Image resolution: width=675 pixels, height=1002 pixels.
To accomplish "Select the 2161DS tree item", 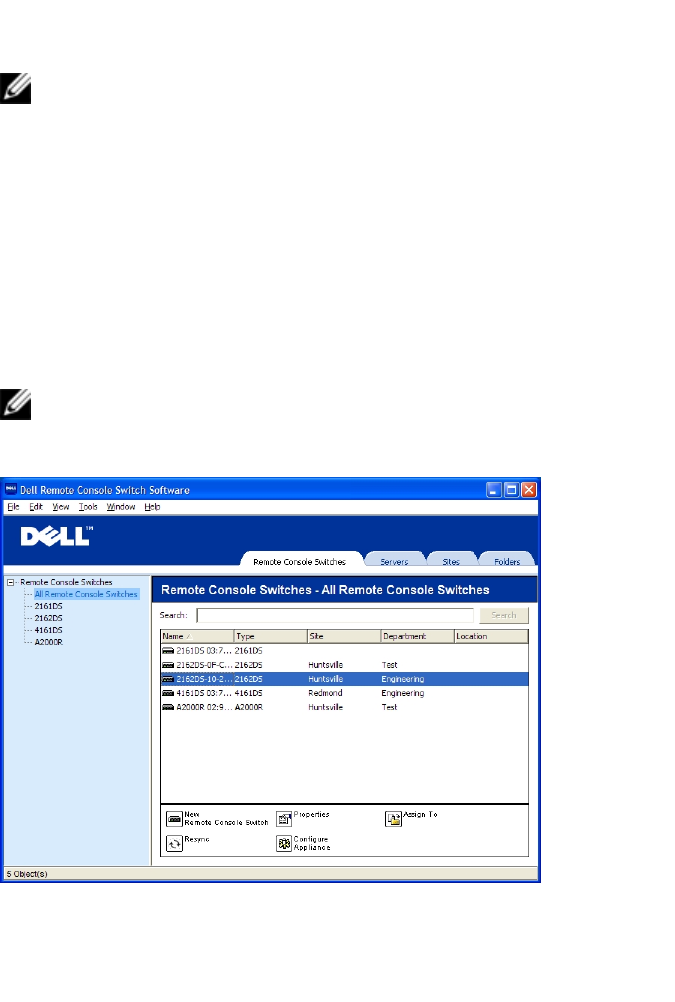I will click(49, 606).
